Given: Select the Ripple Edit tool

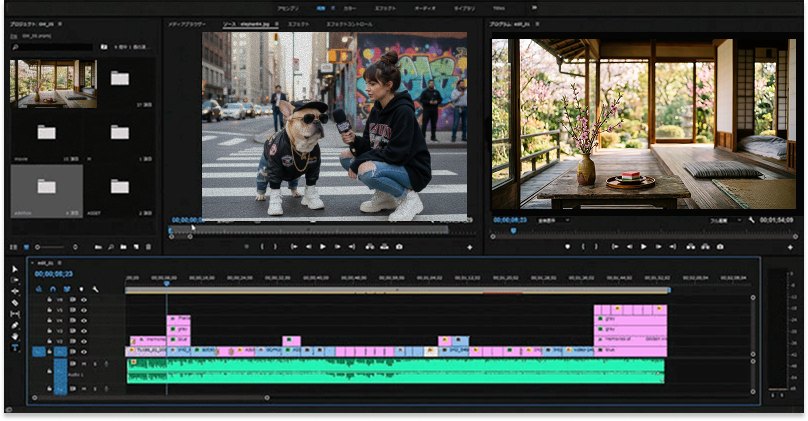Looking at the screenshot, I should 14,292.
